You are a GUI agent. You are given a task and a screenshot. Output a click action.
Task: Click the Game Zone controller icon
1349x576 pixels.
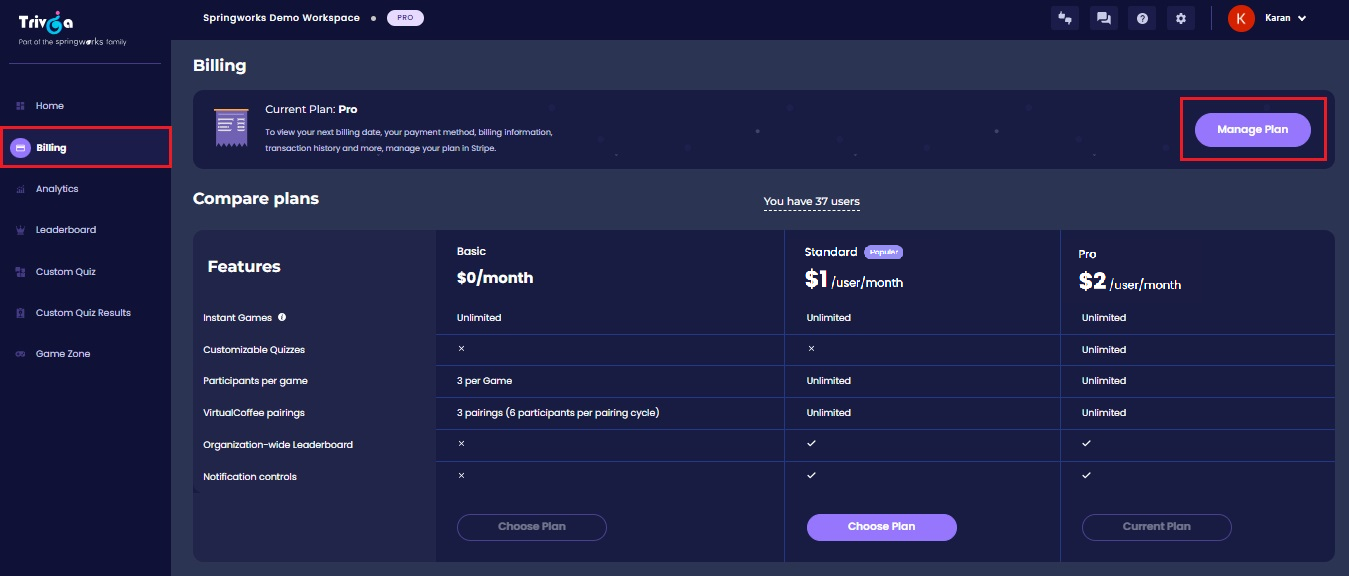[x=20, y=354]
